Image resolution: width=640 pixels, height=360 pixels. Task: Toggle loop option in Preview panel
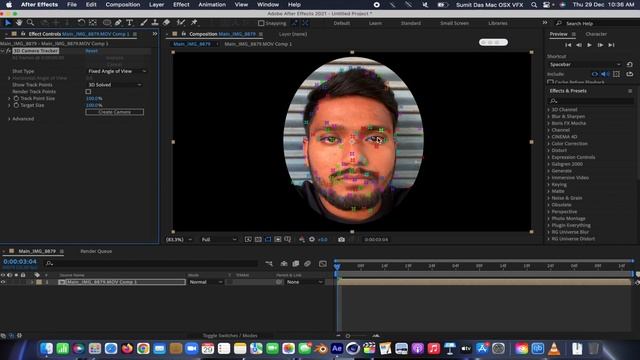(x=630, y=74)
